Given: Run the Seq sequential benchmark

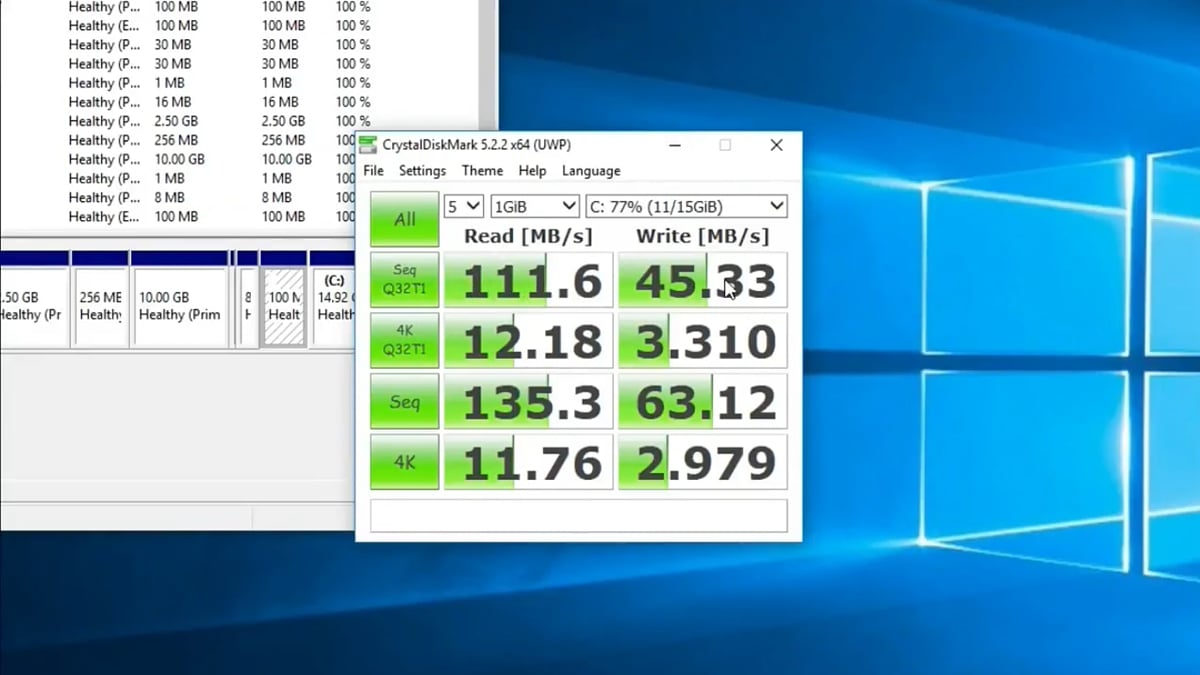Looking at the screenshot, I should pyautogui.click(x=403, y=401).
